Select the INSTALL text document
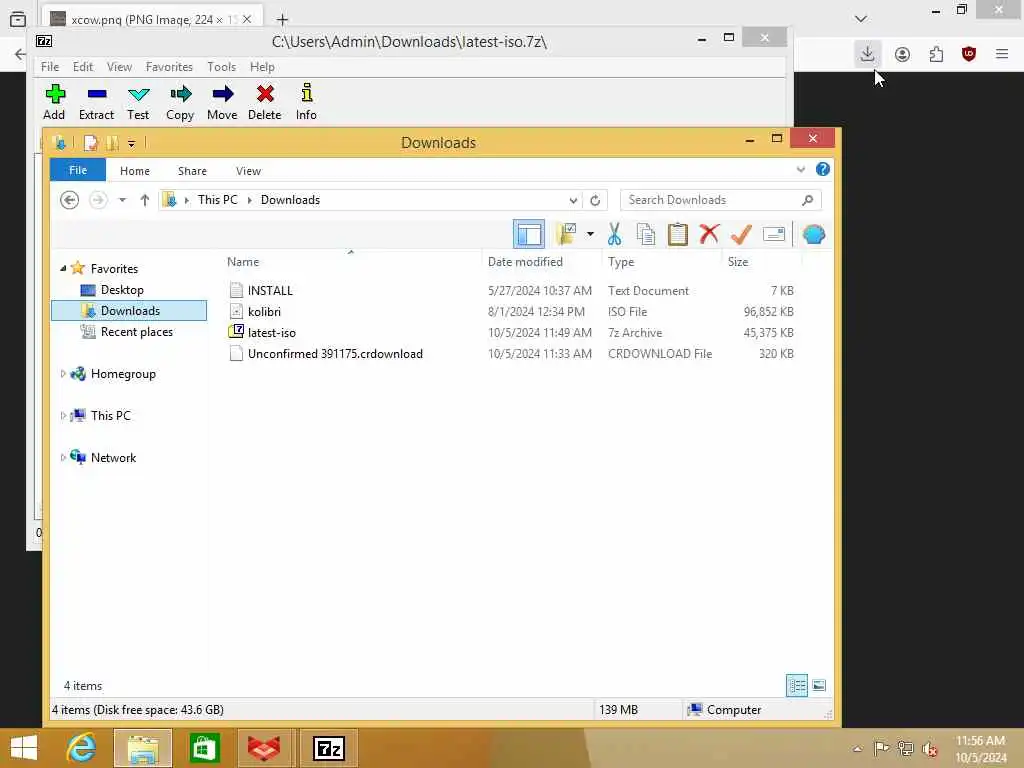Image resolution: width=1024 pixels, height=768 pixels. pyautogui.click(x=270, y=291)
